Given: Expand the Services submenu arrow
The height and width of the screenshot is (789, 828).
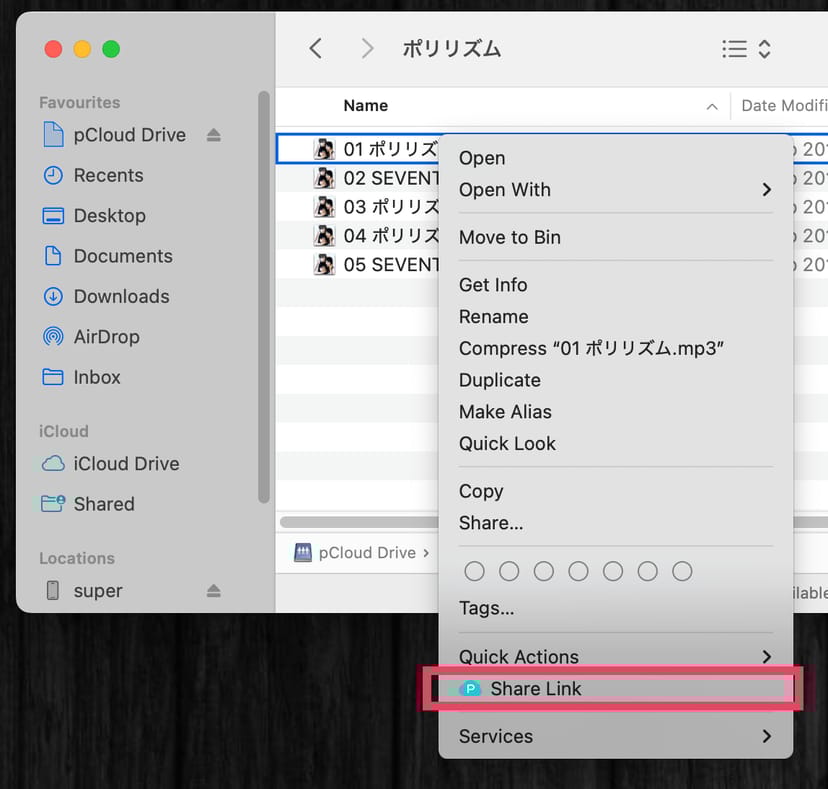Looking at the screenshot, I should 766,736.
